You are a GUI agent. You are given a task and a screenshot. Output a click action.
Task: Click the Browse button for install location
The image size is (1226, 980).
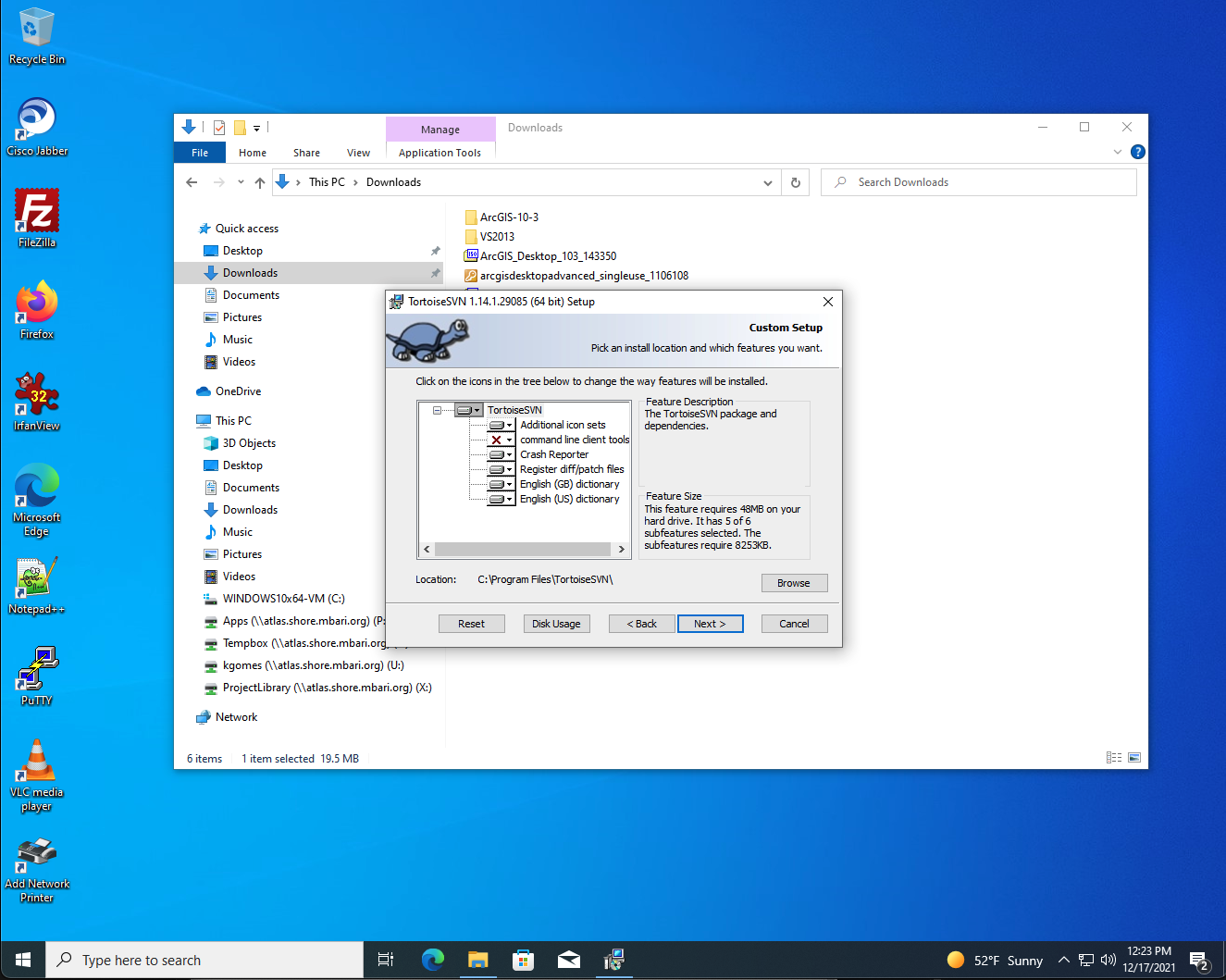coord(794,583)
